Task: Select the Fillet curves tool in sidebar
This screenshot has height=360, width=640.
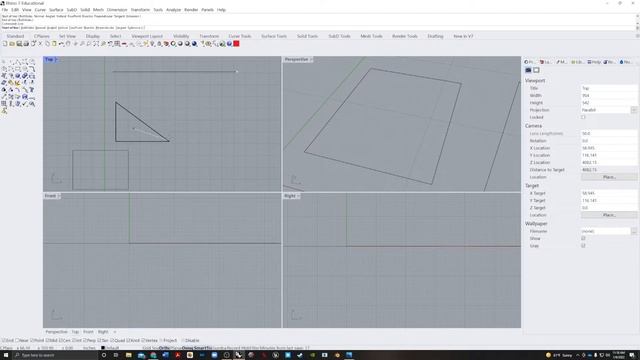Action: click(32, 69)
